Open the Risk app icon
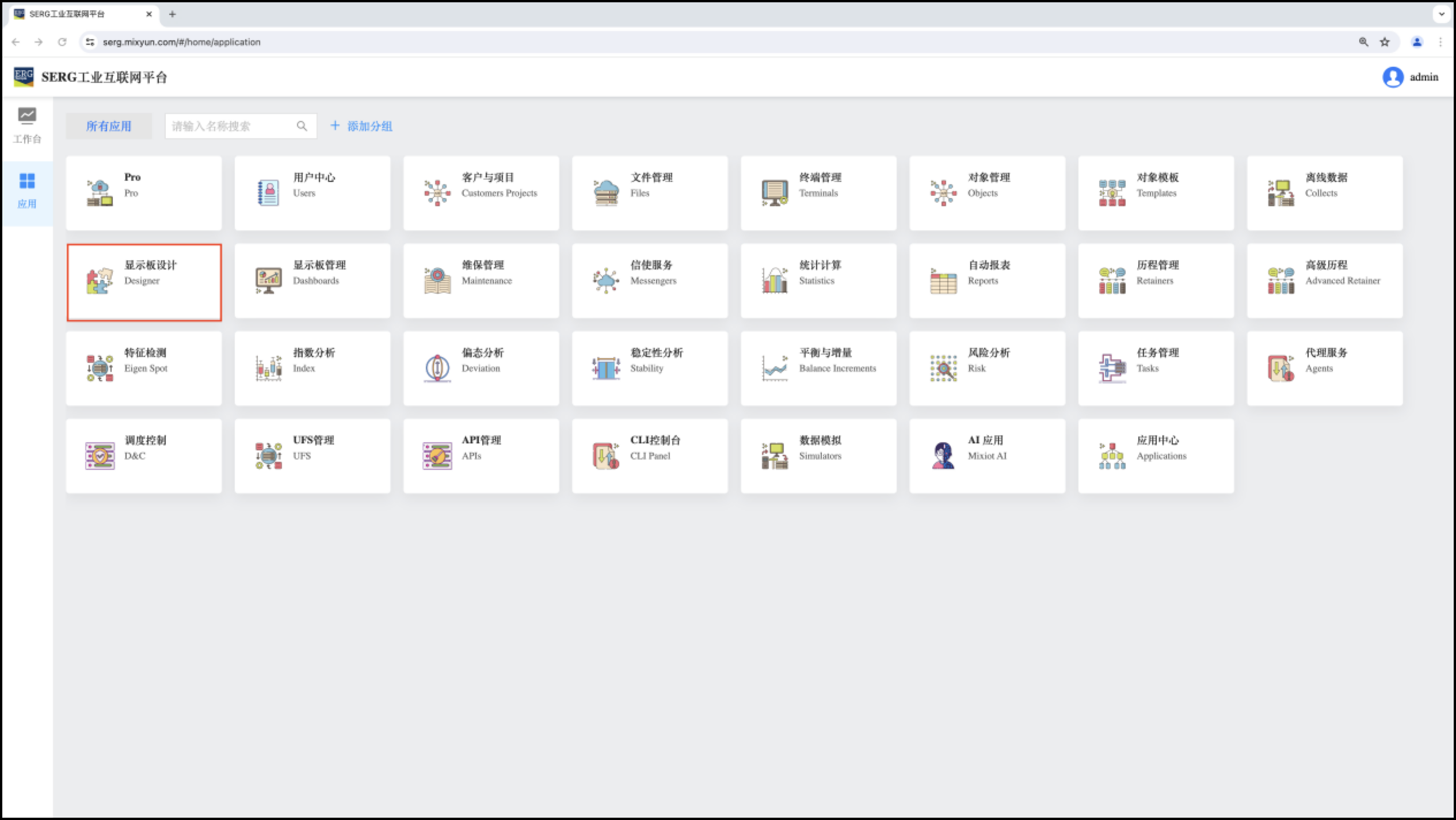This screenshot has height=820, width=1456. (x=943, y=369)
